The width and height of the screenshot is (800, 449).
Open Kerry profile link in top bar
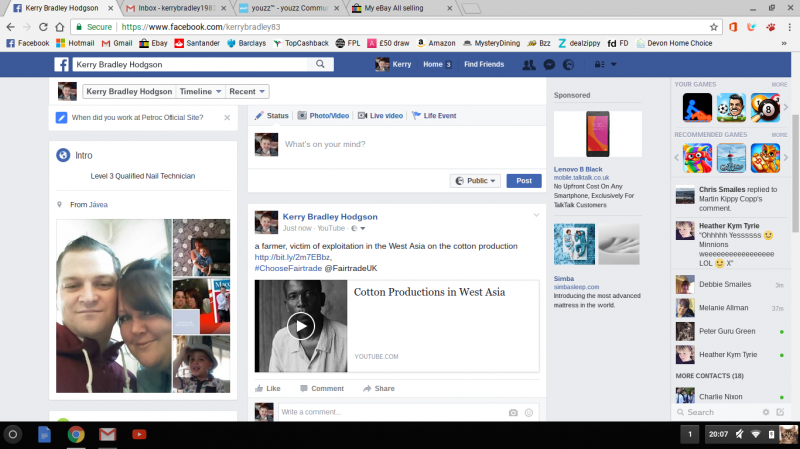click(x=393, y=64)
